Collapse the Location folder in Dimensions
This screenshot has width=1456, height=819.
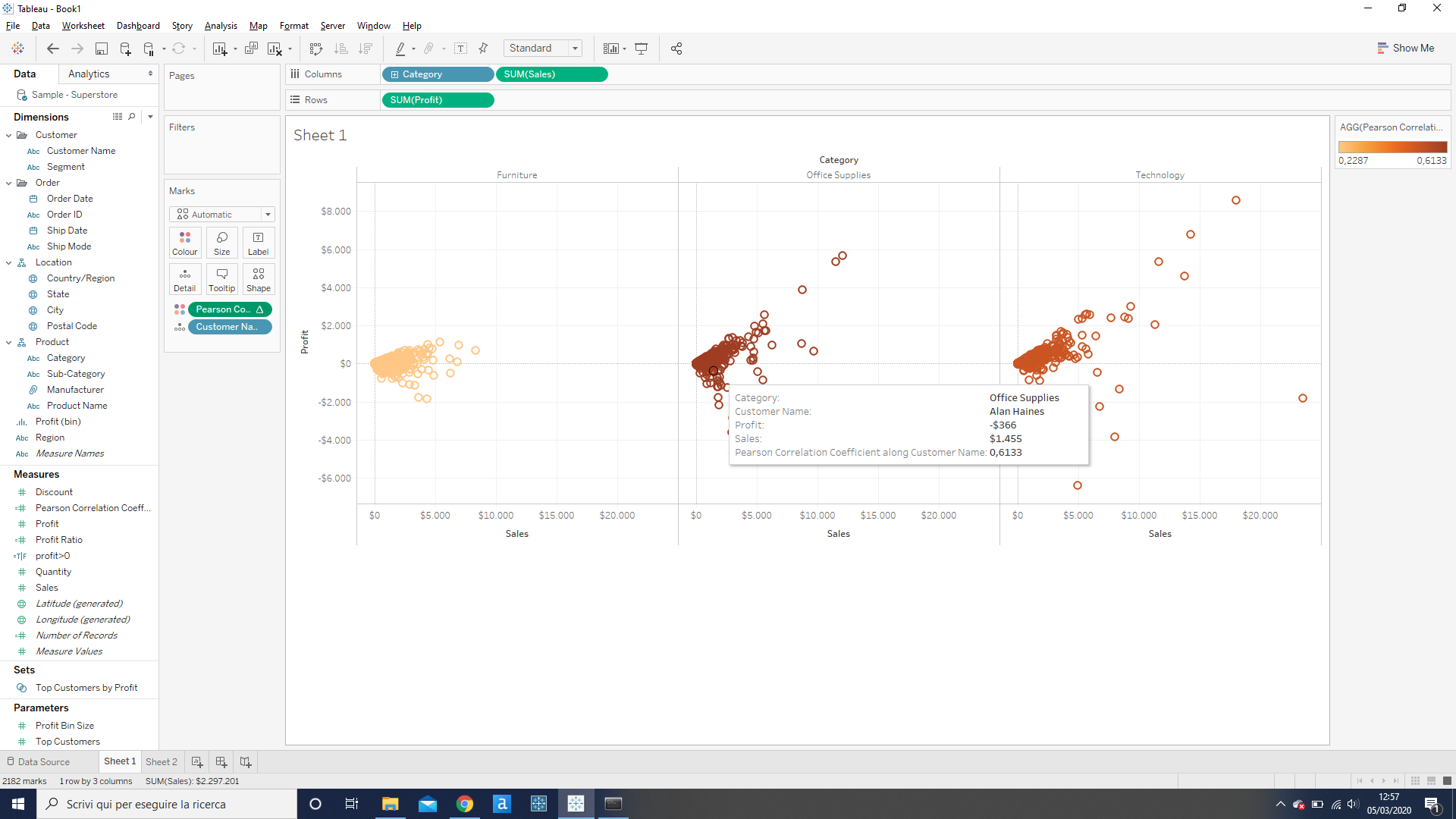[9, 262]
